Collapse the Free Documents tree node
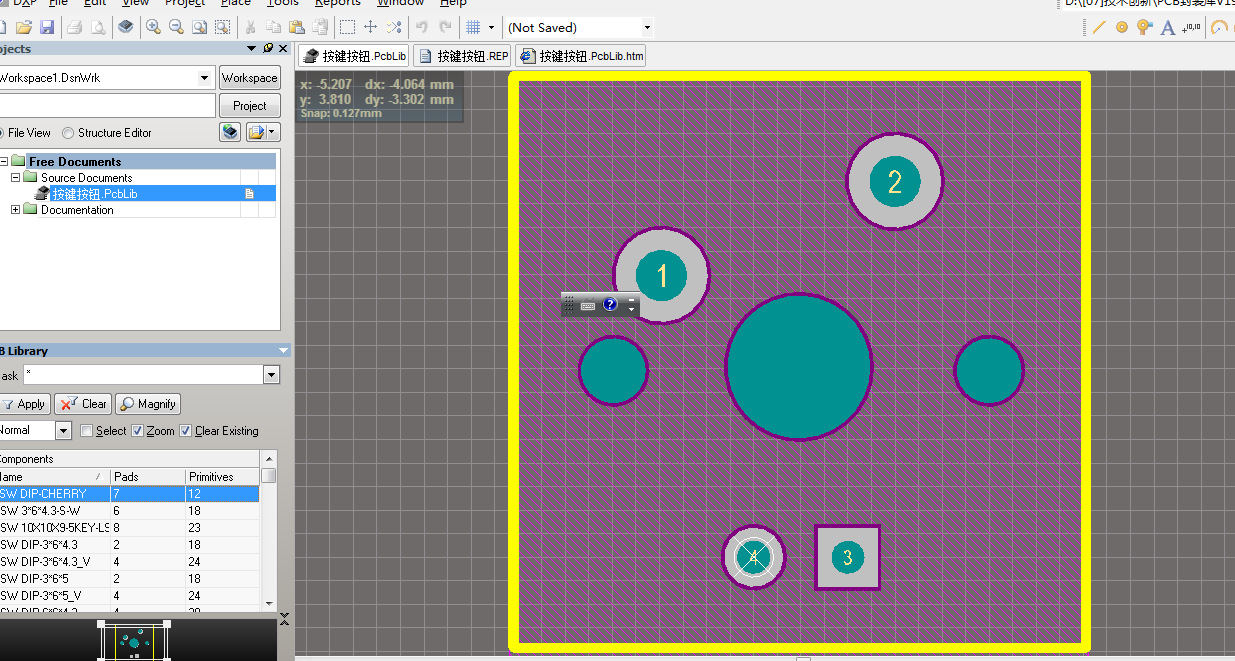The height and width of the screenshot is (661, 1235). tap(4, 161)
